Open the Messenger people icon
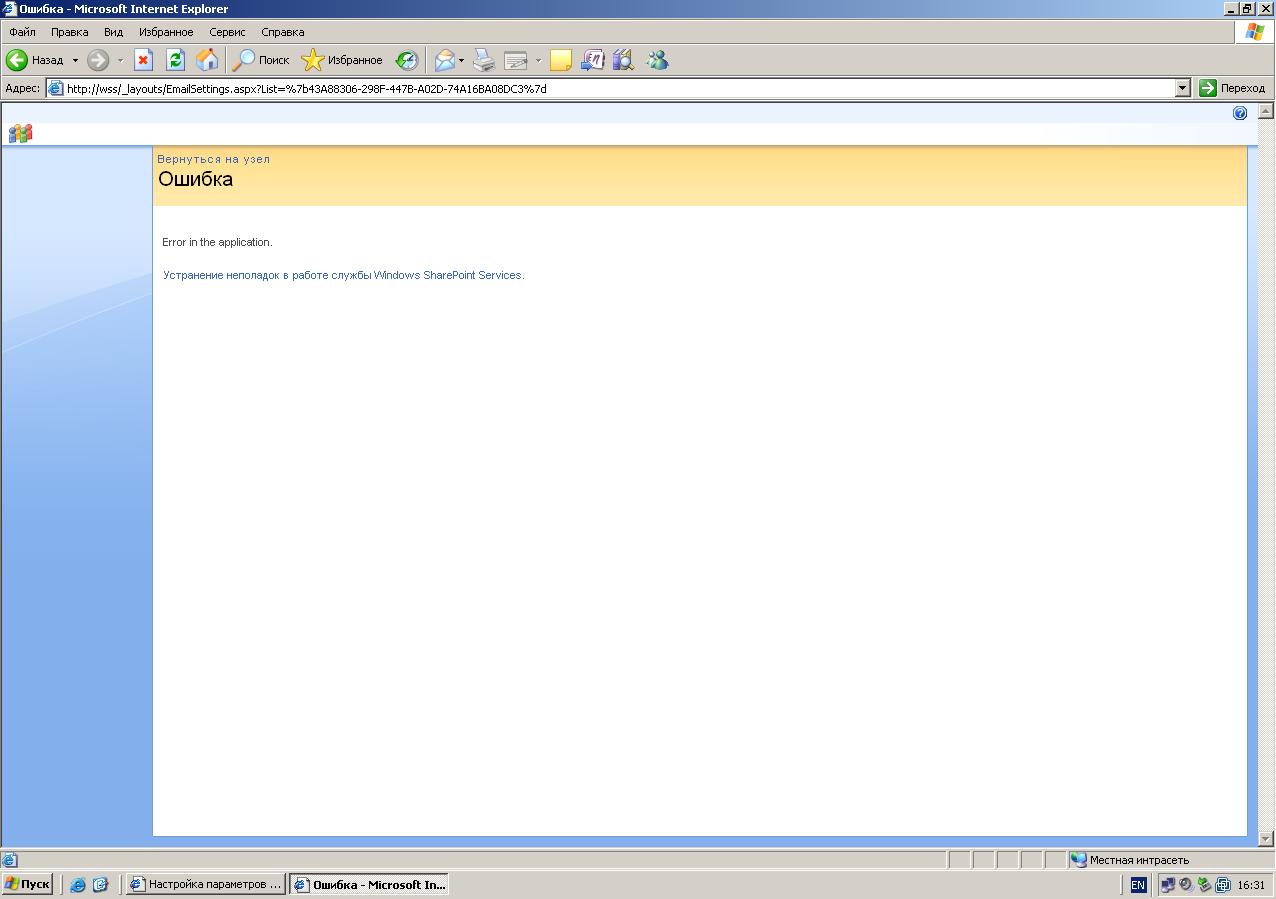The width and height of the screenshot is (1276, 899). pyautogui.click(x=657, y=60)
